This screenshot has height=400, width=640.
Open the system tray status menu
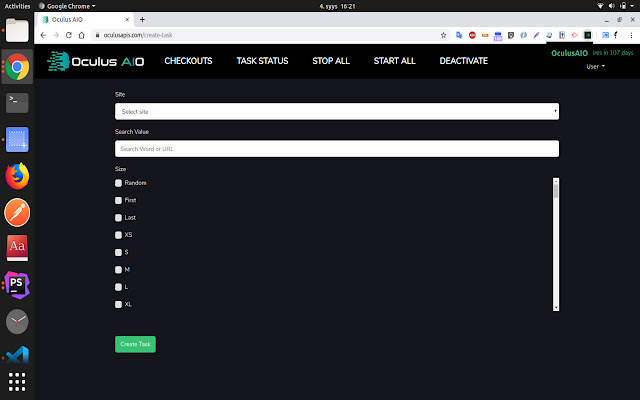click(x=616, y=6)
